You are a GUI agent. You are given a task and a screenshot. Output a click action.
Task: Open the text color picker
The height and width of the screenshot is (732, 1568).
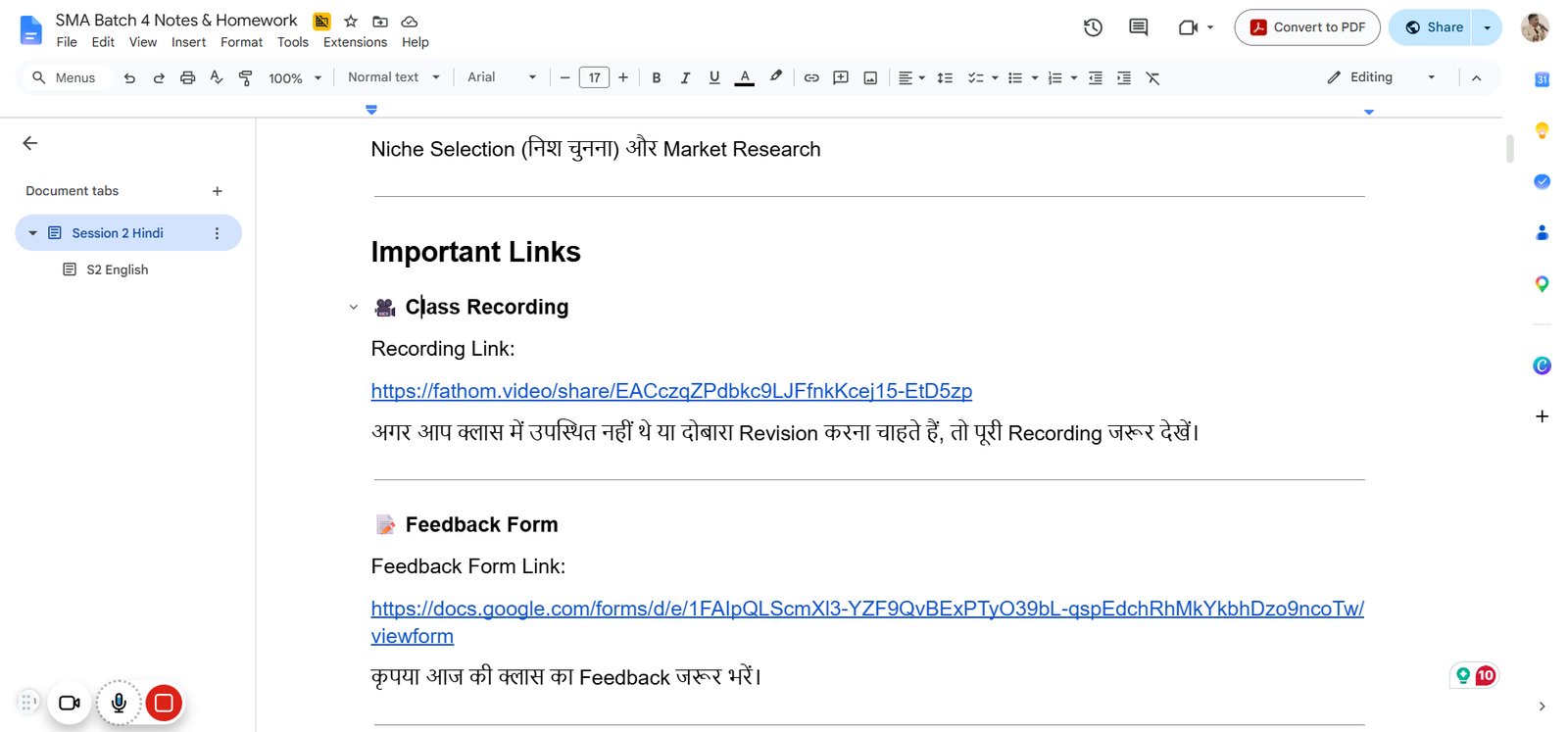pos(745,78)
